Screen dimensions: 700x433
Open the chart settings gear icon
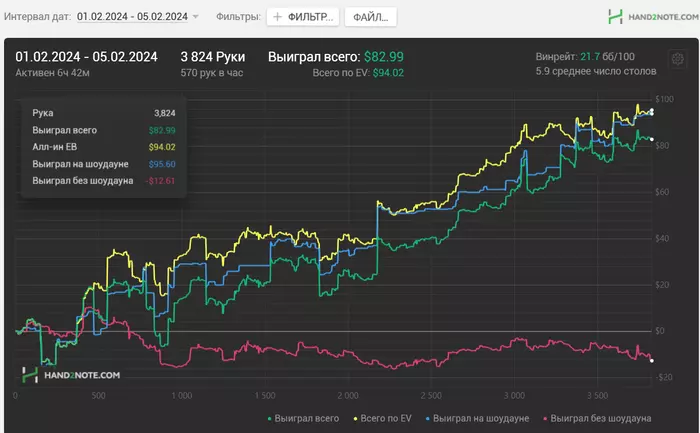coord(678,59)
